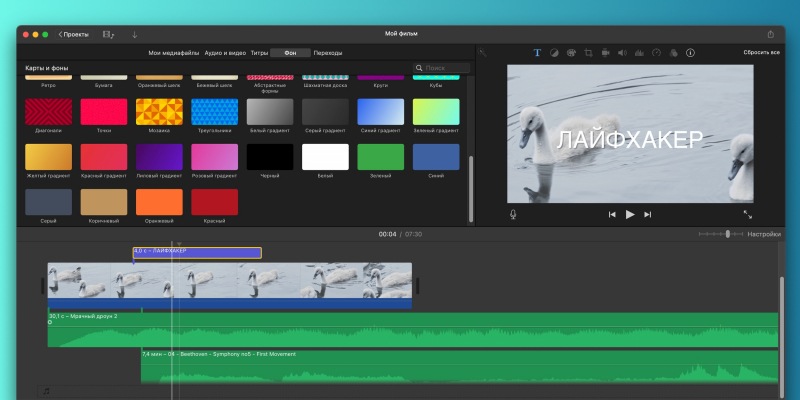Viewport: 800px width, 400px height.
Task: Choose the Синий solid background
Action: [x=436, y=157]
